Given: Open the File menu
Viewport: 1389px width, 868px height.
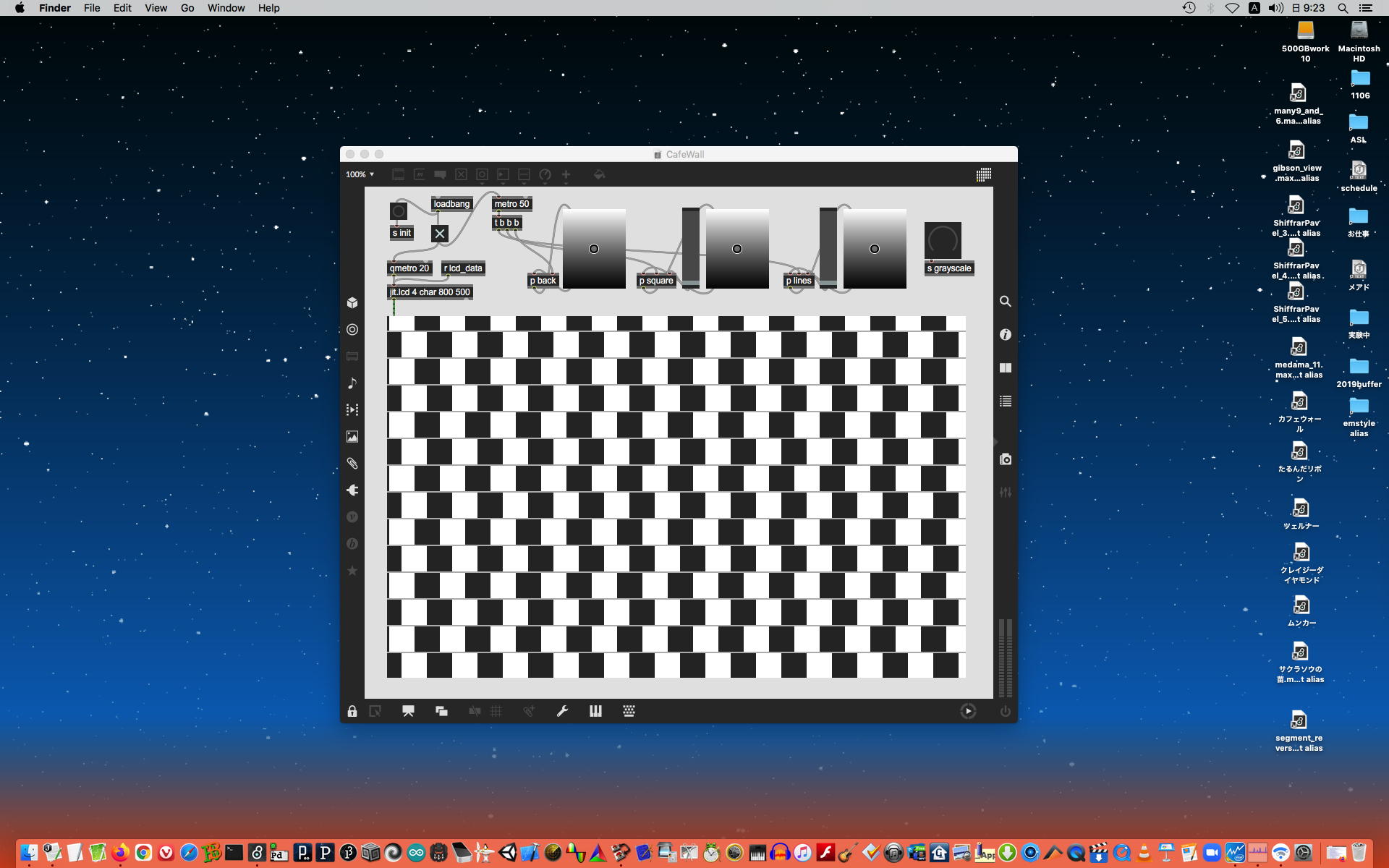Looking at the screenshot, I should pyautogui.click(x=92, y=8).
